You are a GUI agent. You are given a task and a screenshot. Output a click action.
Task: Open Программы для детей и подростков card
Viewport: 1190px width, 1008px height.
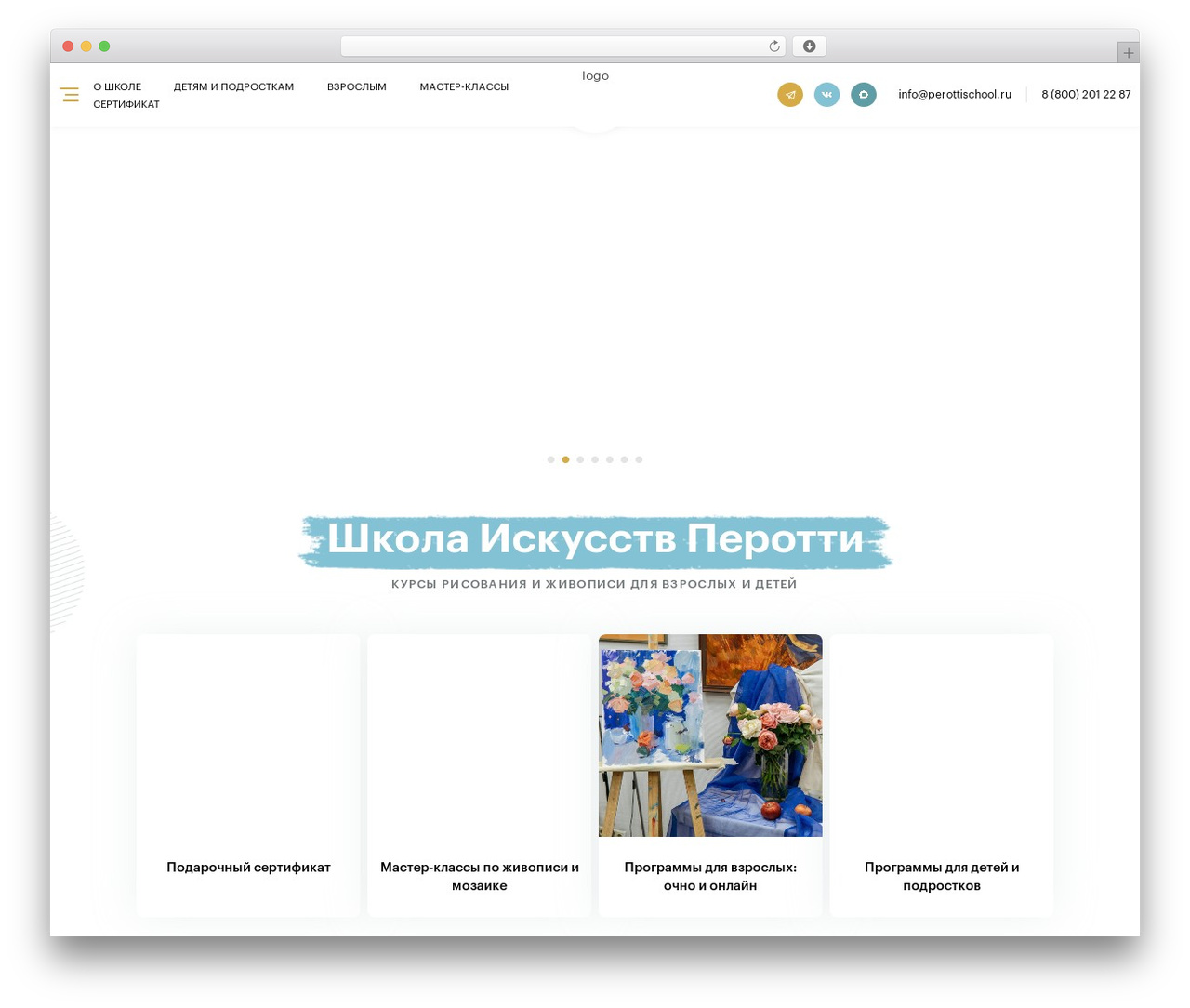[x=942, y=776]
